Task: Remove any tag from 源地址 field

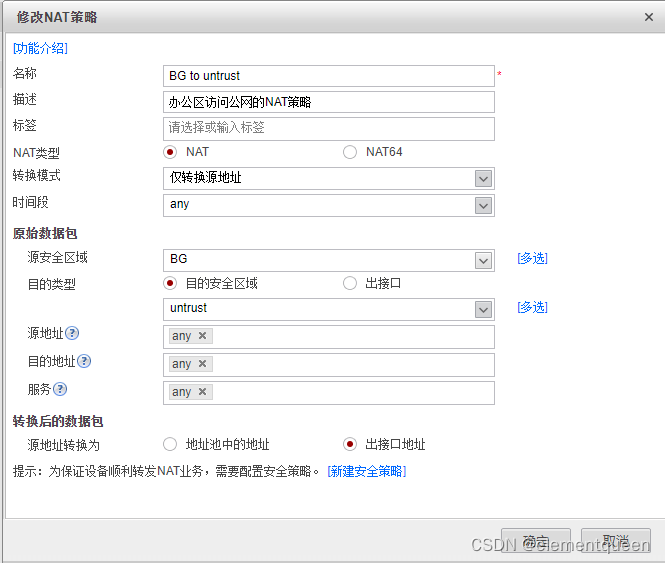Action: click(x=202, y=336)
